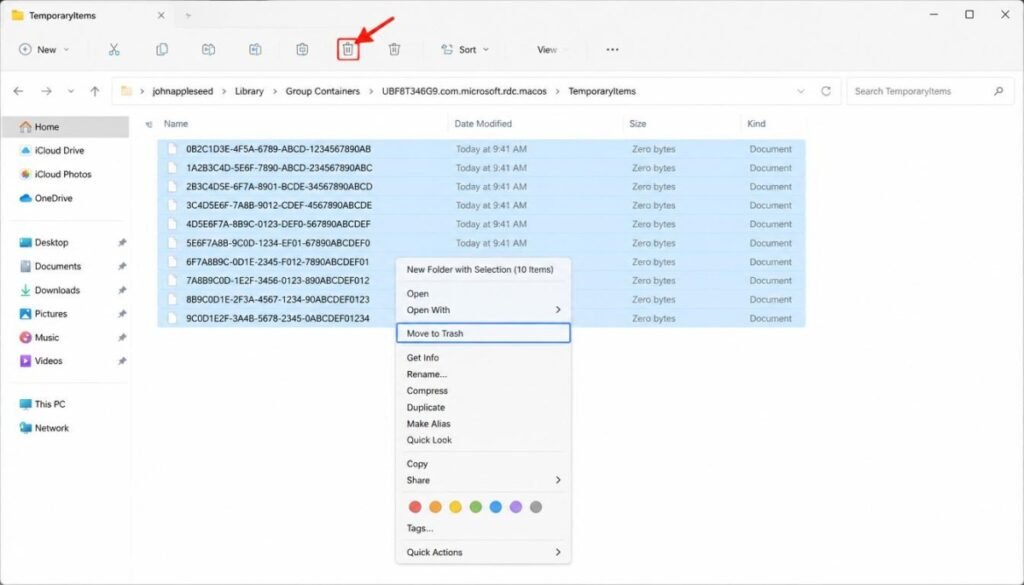1024x585 pixels.
Task: Sort by the Kind column header
Action: tap(756, 123)
